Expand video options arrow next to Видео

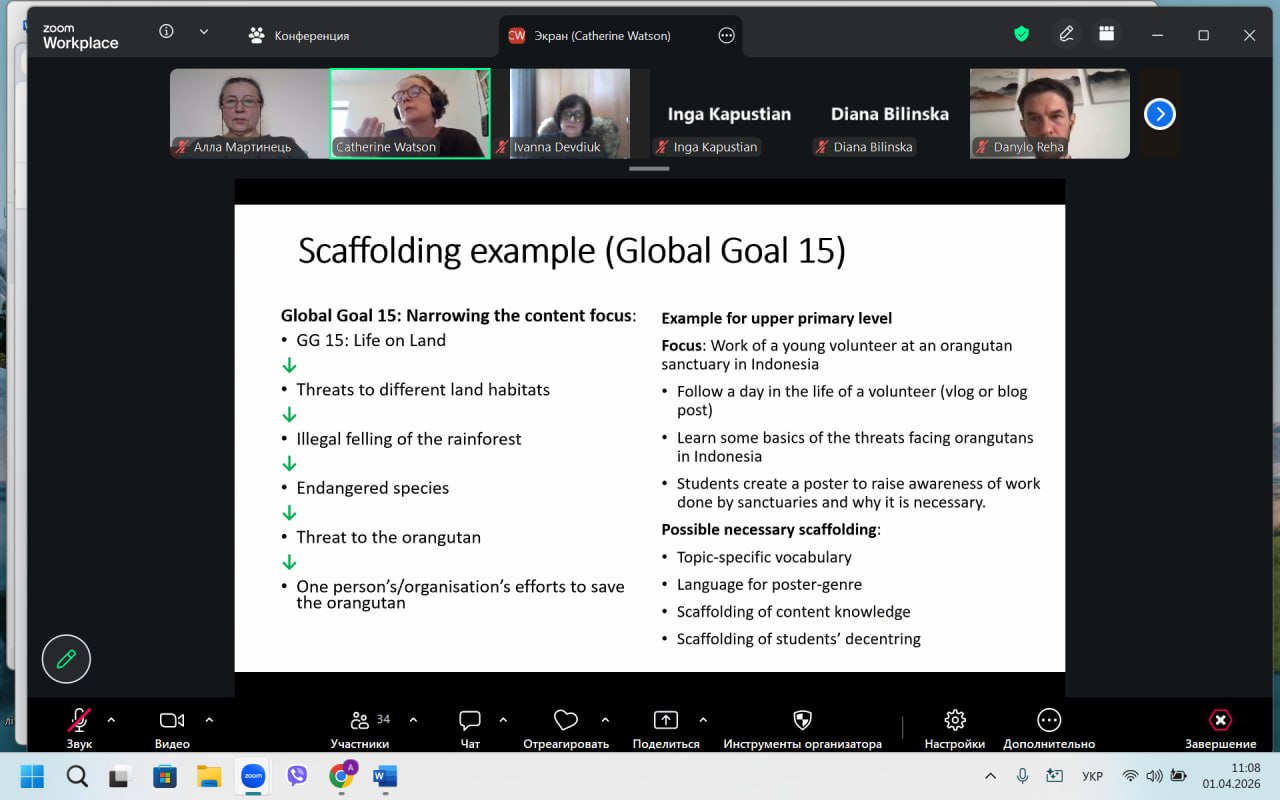(209, 719)
